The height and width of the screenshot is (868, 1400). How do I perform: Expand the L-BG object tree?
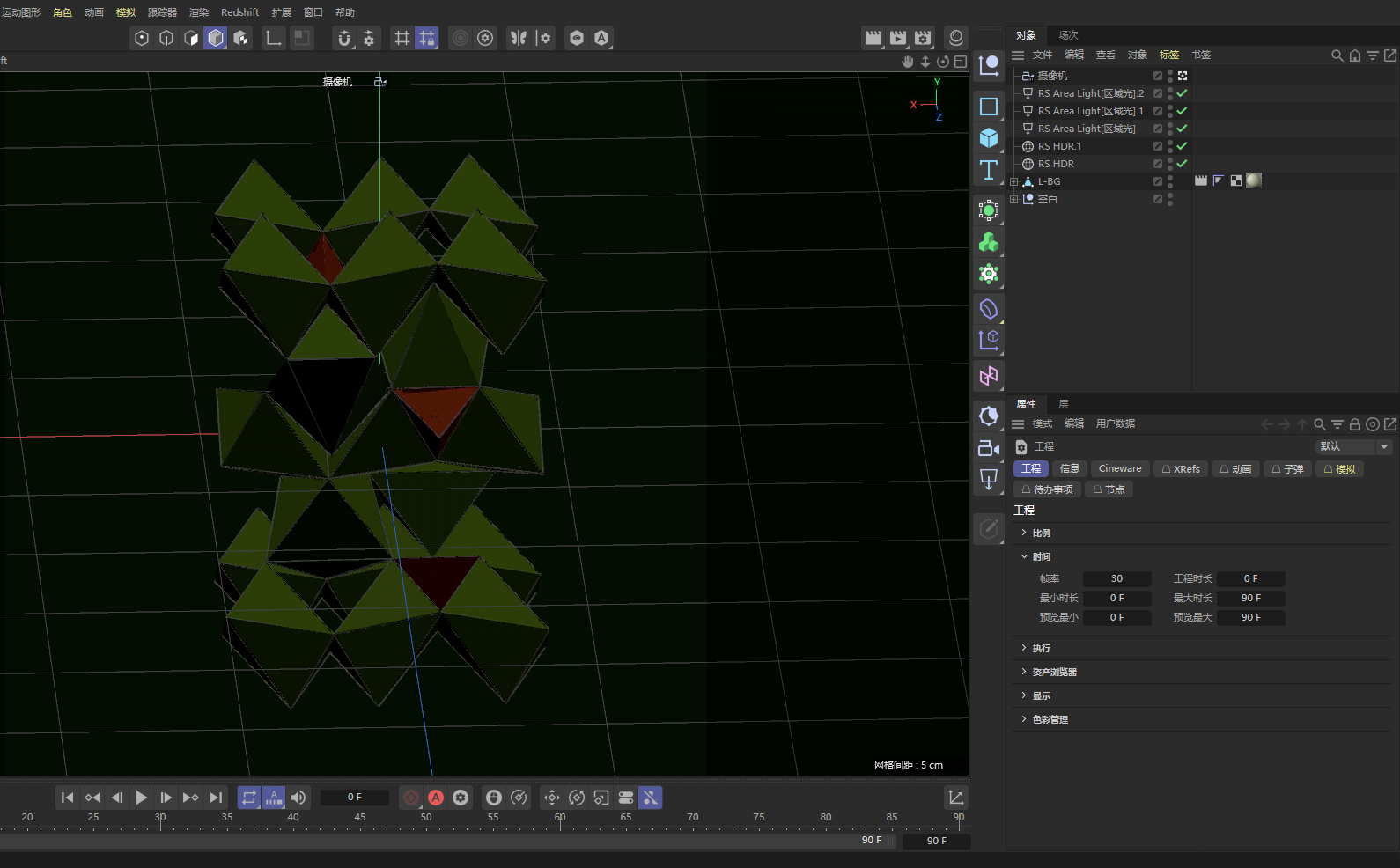coord(1014,181)
